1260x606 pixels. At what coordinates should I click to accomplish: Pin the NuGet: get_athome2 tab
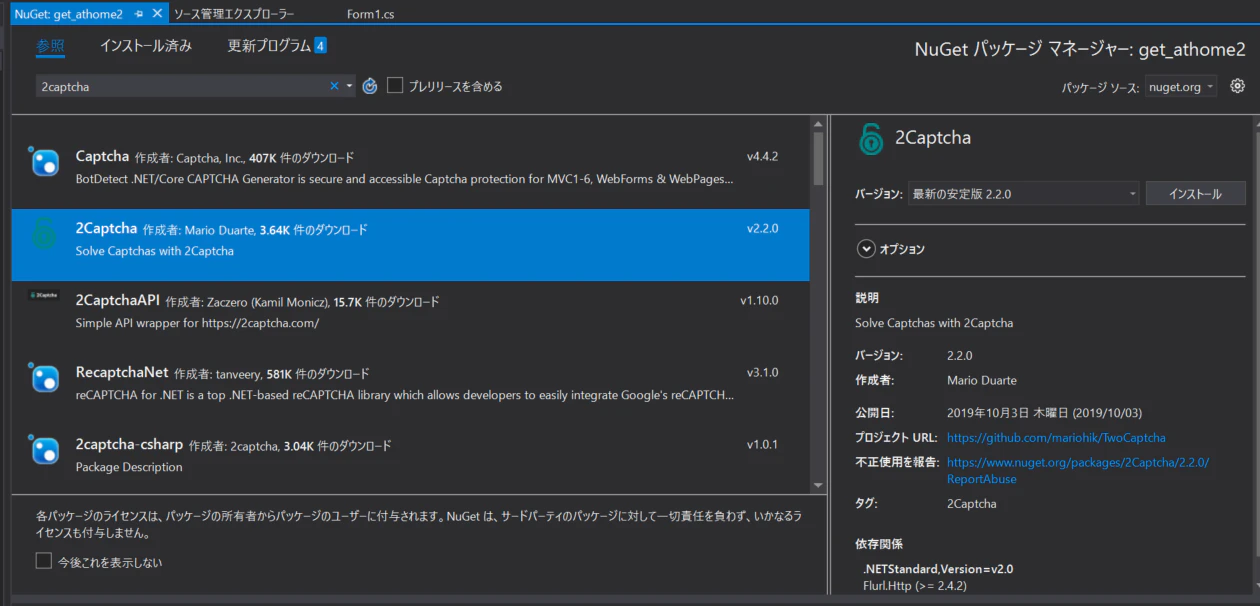point(139,14)
